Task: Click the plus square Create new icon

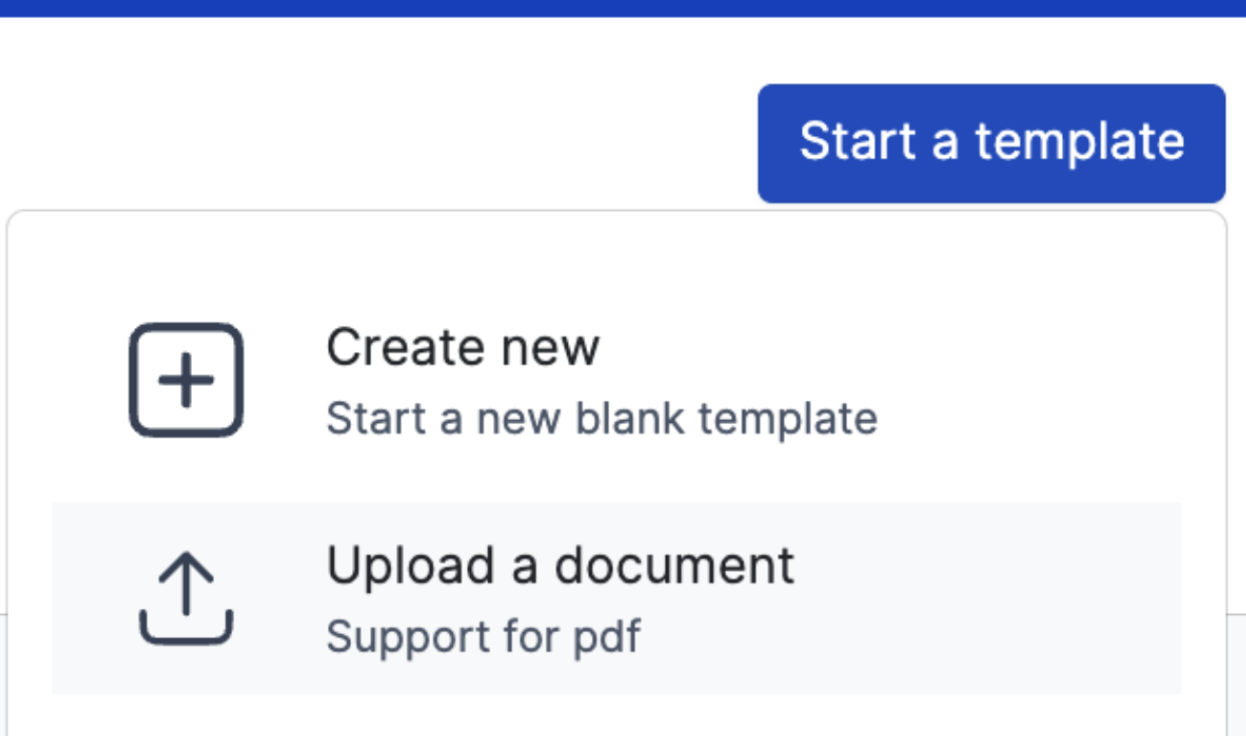Action: tap(186, 380)
